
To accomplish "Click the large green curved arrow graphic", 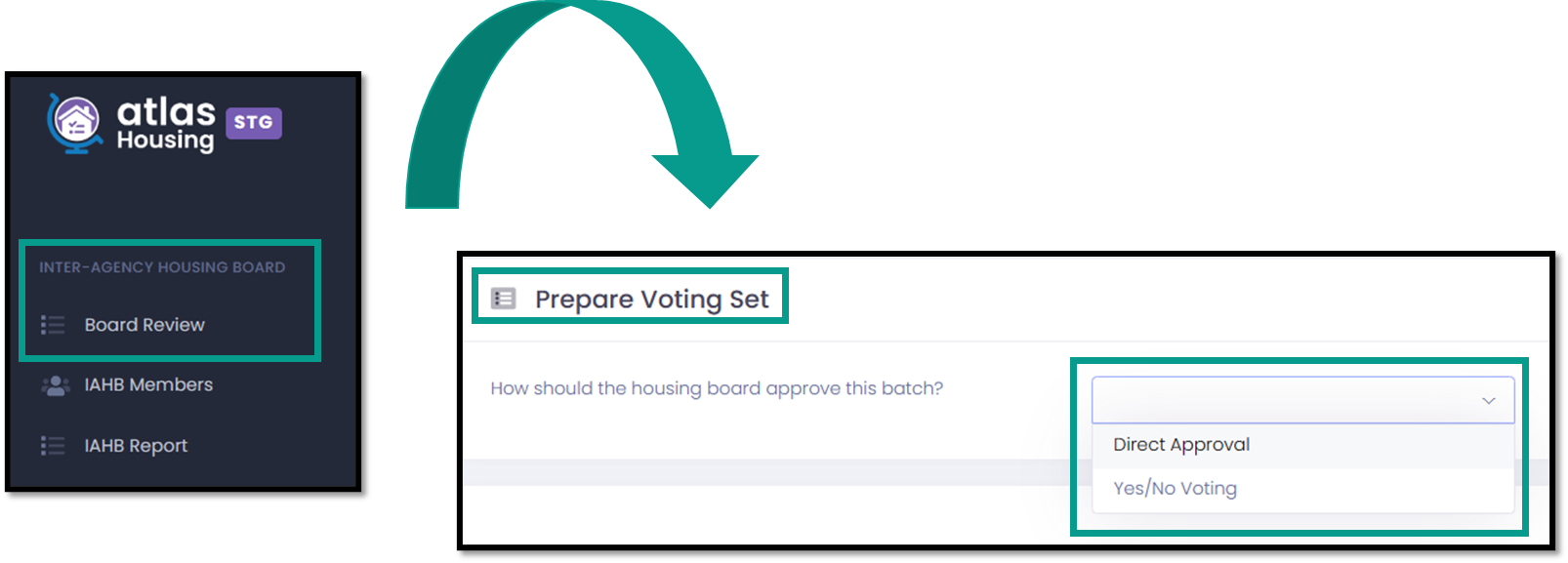I will point(582,104).
